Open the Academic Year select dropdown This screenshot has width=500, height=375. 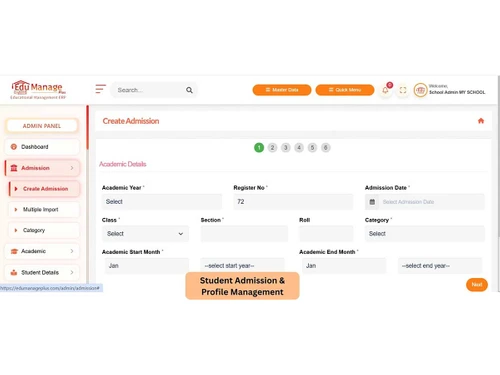click(162, 202)
